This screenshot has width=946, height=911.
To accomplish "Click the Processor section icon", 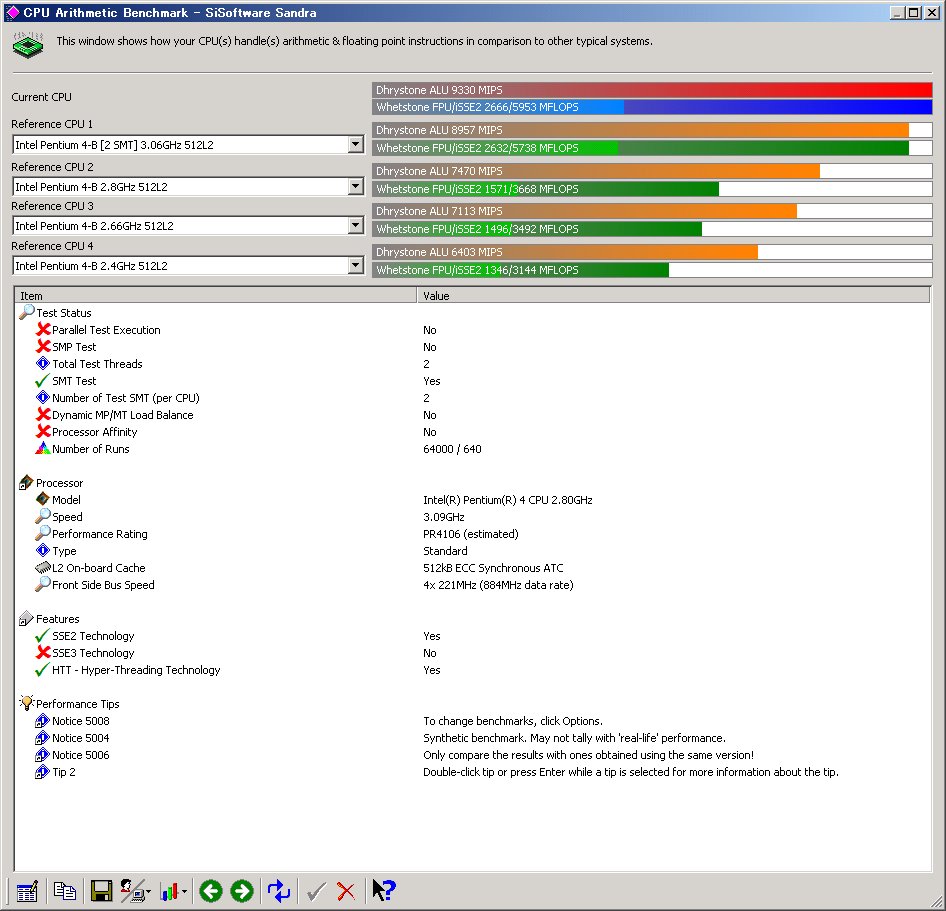I will point(26,483).
